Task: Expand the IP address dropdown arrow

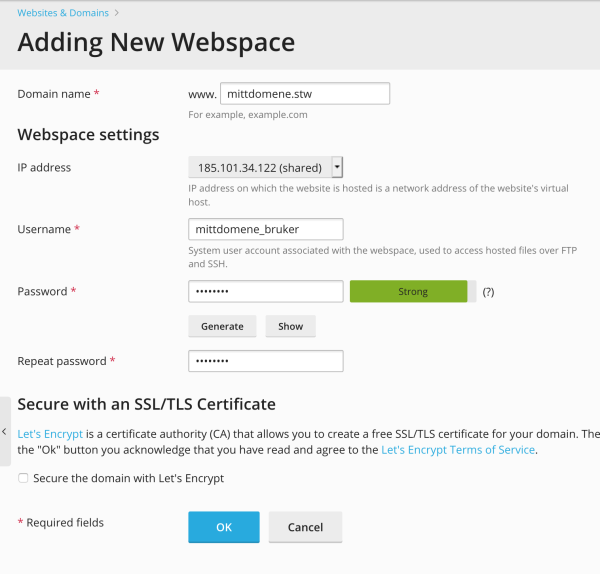Action: [x=337, y=167]
